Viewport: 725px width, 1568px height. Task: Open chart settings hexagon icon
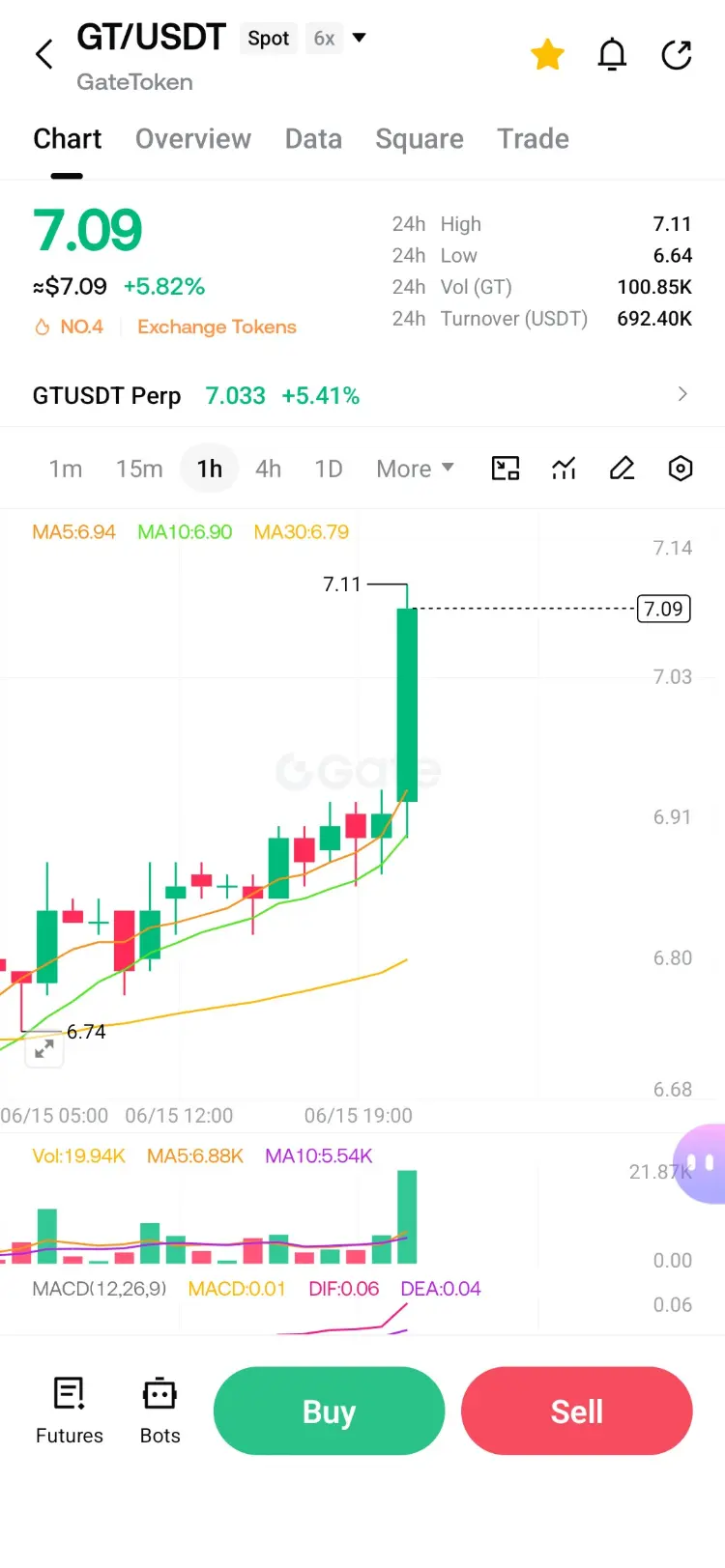tap(681, 469)
